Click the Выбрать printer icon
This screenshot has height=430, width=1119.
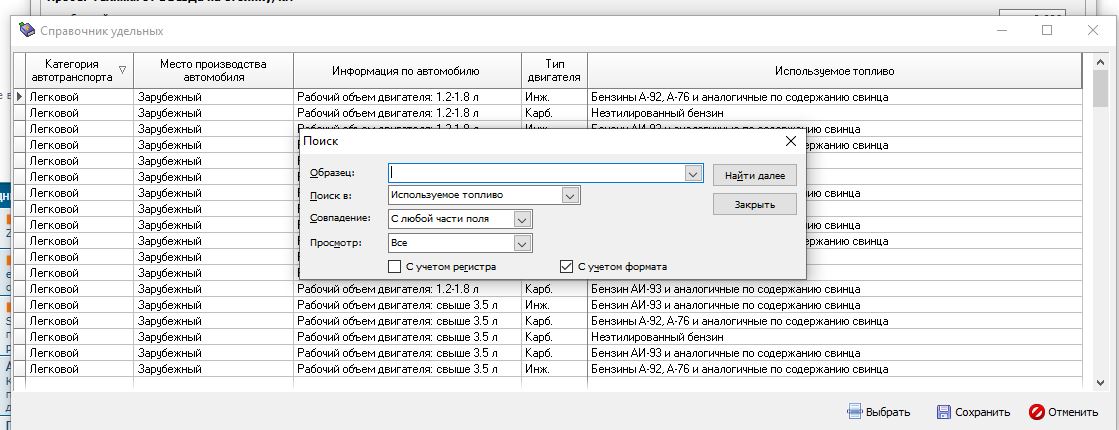click(854, 412)
